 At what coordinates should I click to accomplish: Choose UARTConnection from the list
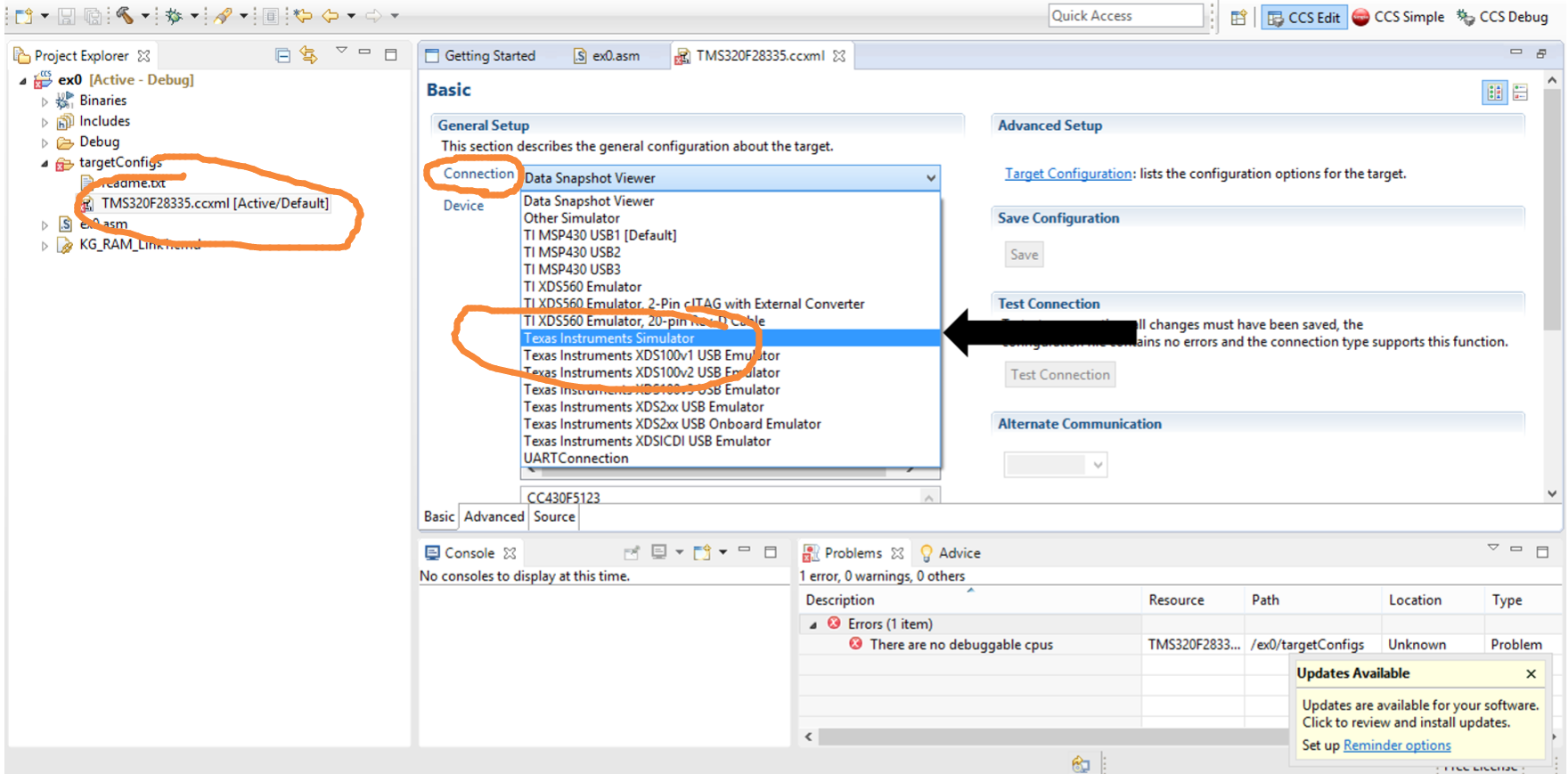click(x=731, y=458)
